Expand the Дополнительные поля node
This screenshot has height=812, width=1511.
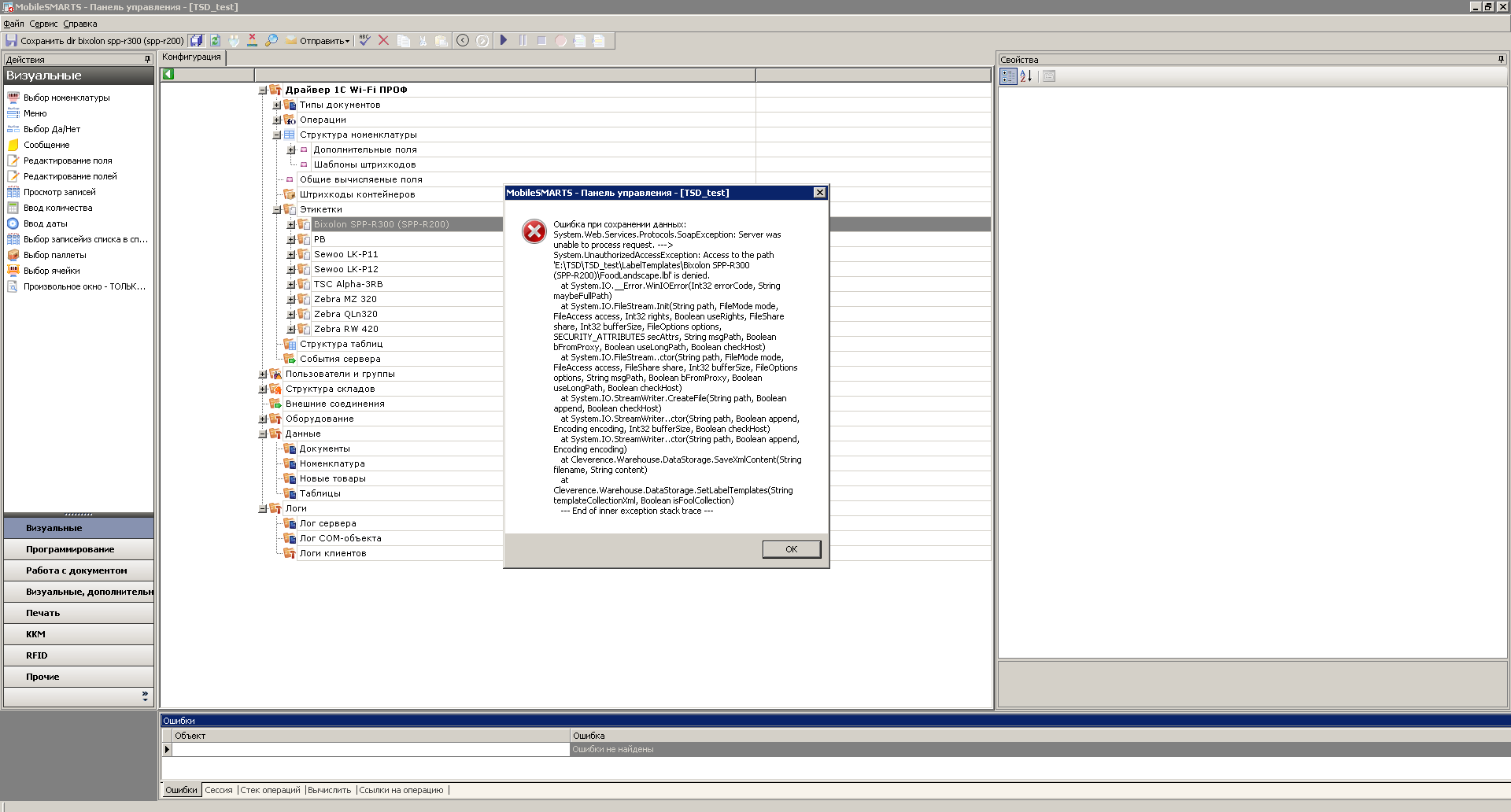point(291,149)
